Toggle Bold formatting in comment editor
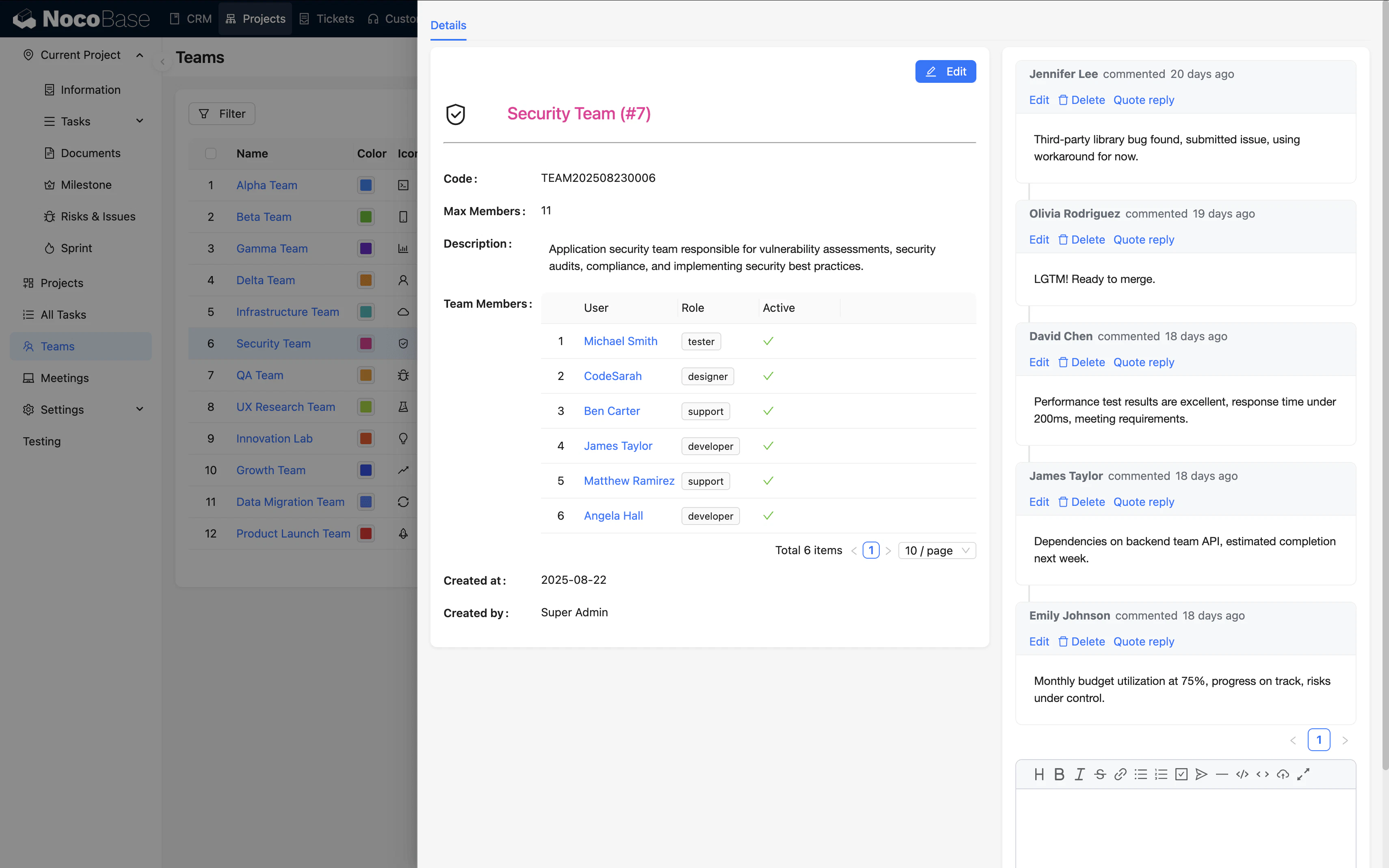1389x868 pixels. [x=1059, y=775]
